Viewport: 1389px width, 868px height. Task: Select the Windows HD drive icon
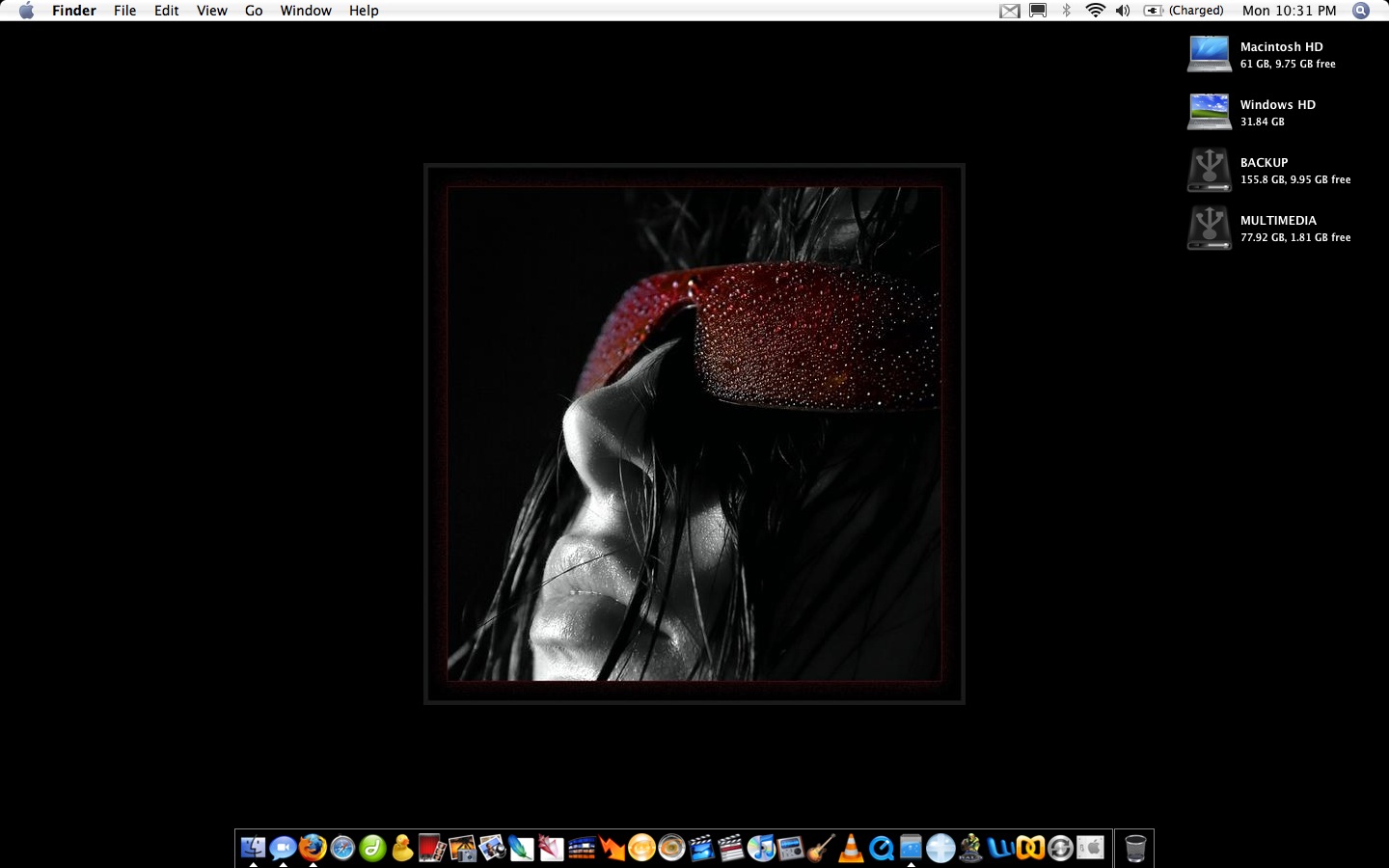point(1209,112)
